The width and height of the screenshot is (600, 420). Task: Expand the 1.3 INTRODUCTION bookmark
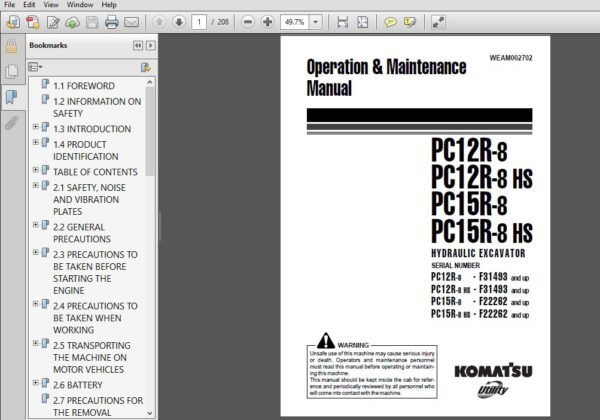[x=36, y=126]
